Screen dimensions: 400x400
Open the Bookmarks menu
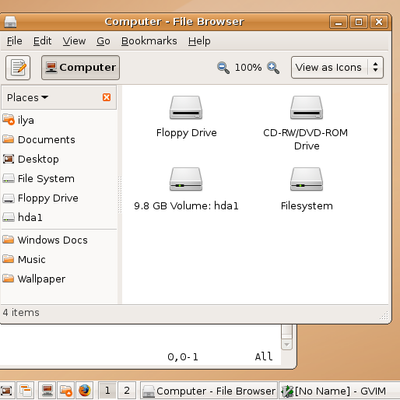click(x=149, y=41)
